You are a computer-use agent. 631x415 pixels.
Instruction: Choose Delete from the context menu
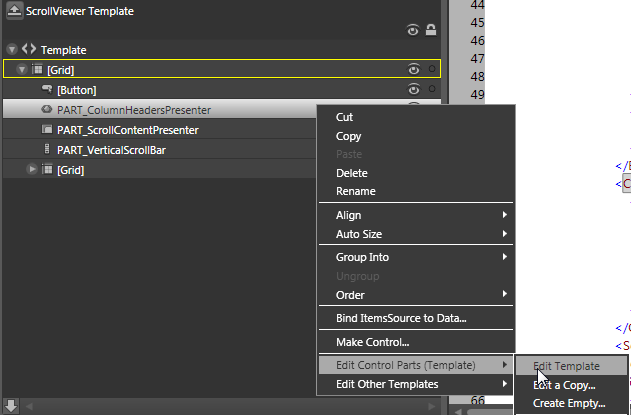(x=416, y=173)
